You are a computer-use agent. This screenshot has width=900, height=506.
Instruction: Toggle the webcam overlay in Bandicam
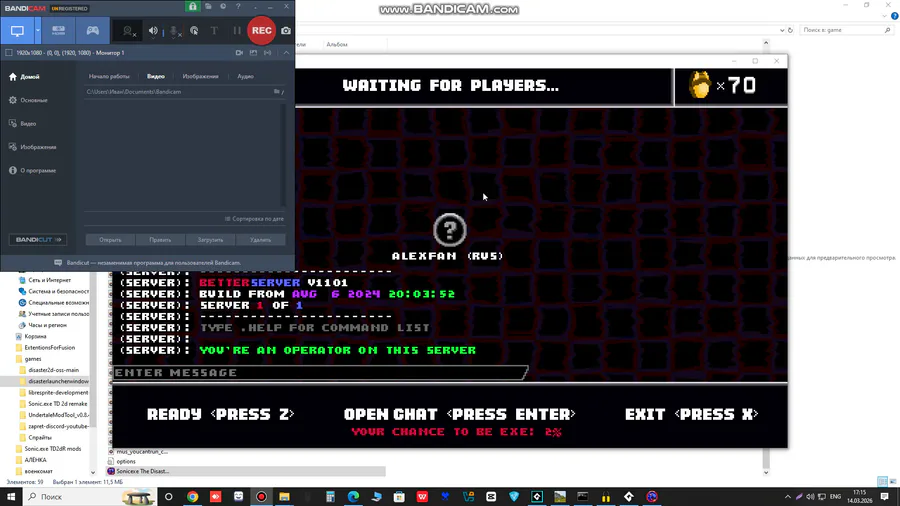click(x=129, y=31)
